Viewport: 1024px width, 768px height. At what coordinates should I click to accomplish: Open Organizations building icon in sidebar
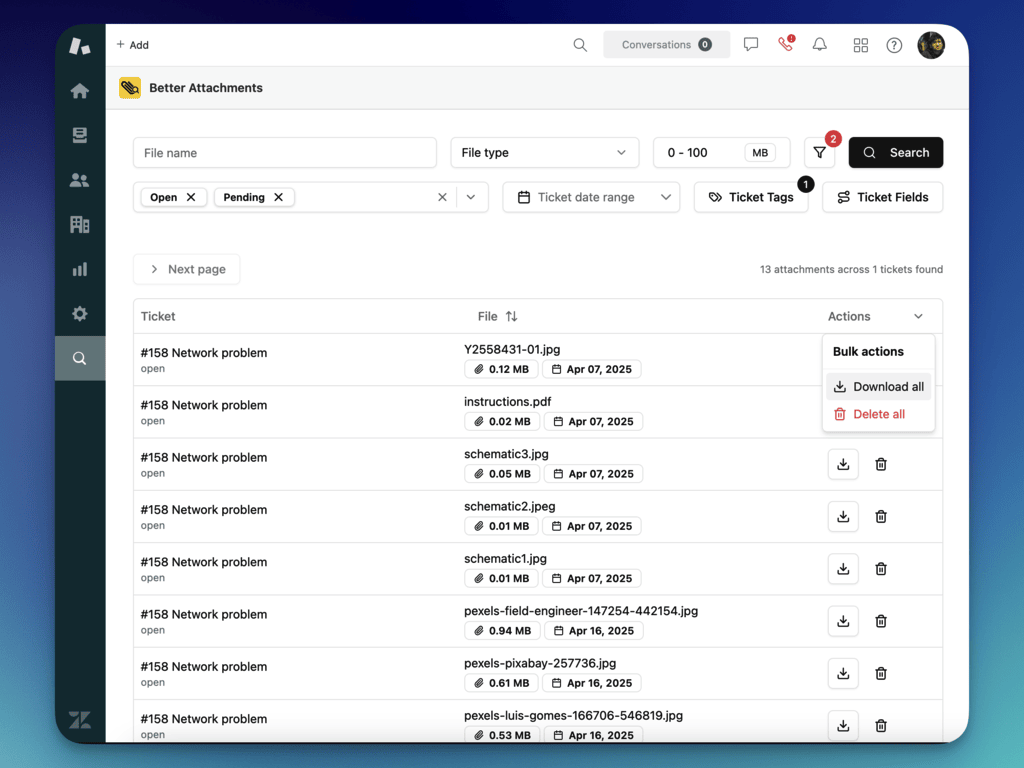pyautogui.click(x=80, y=225)
